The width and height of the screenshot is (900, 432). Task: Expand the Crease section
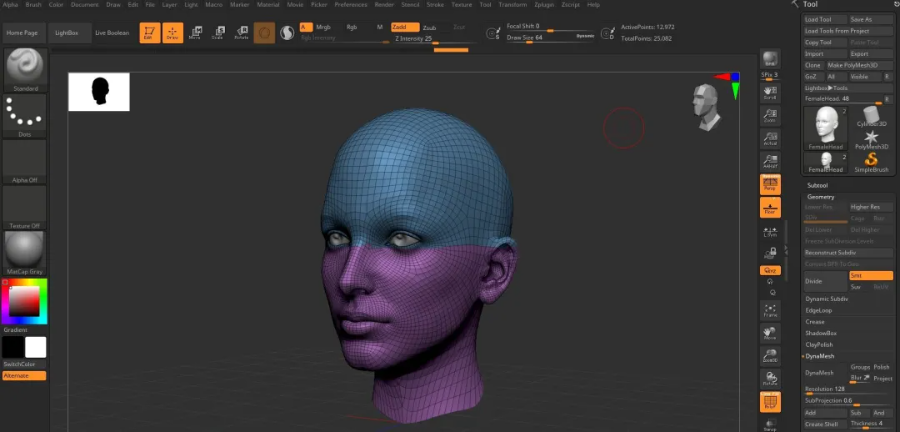coord(815,322)
